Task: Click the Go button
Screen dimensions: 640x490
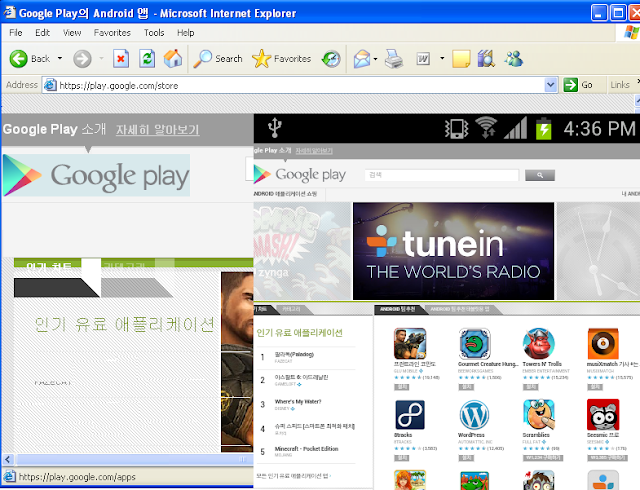Action: (x=578, y=85)
